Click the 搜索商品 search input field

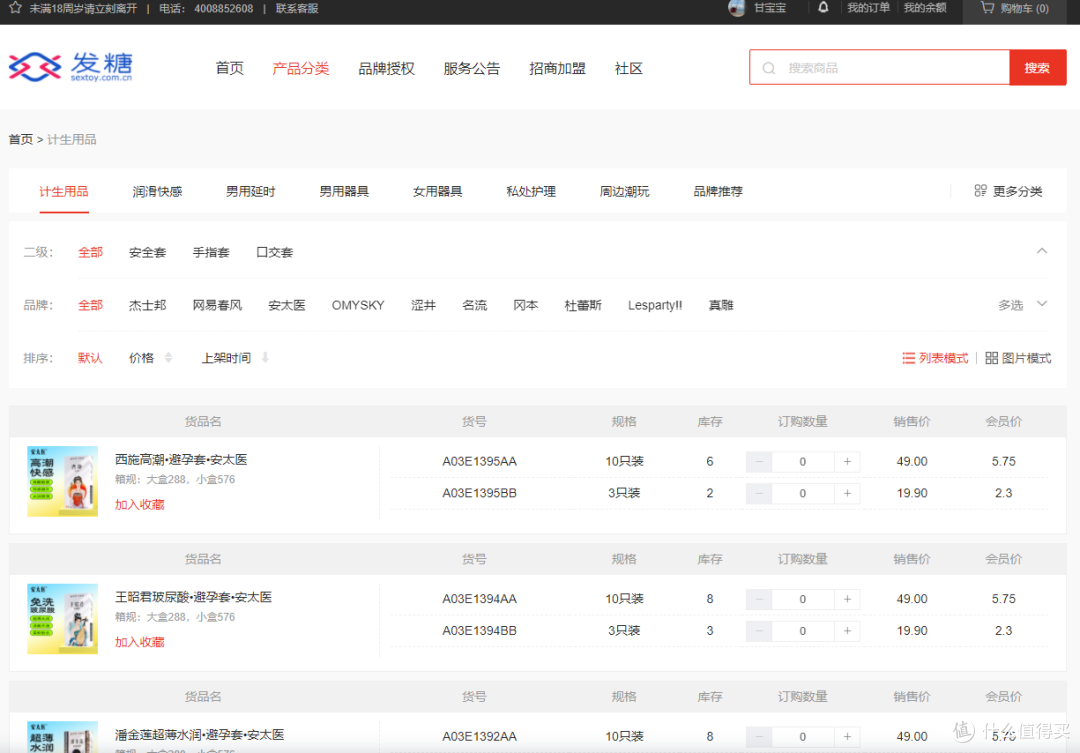880,68
